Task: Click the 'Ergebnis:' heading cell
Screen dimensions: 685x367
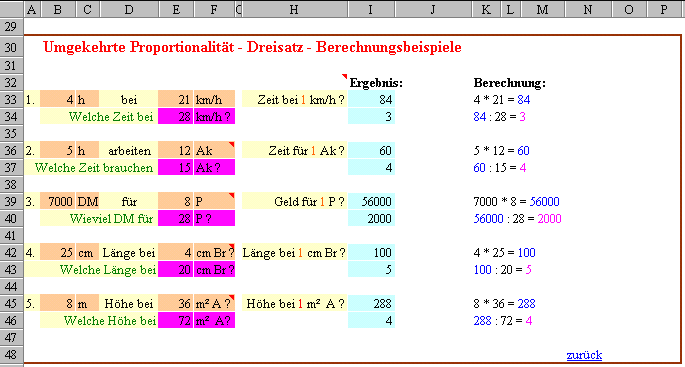Action: (x=376, y=83)
